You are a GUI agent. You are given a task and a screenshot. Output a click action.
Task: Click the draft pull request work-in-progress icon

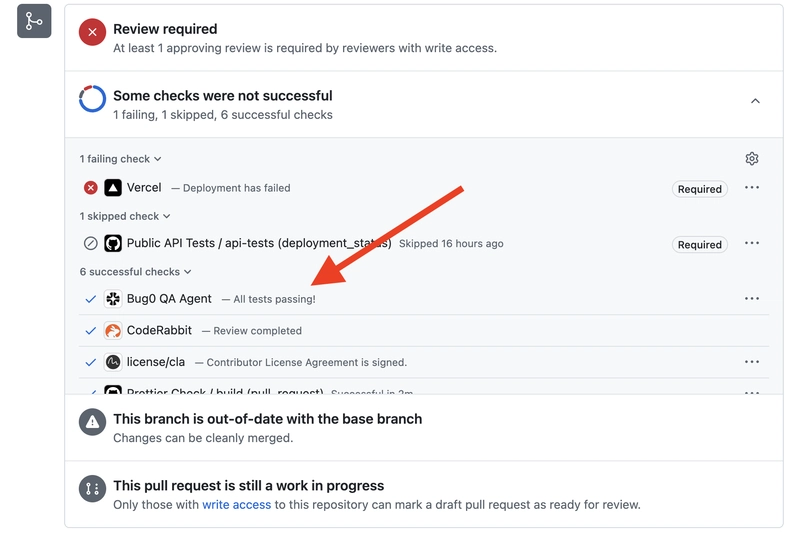92,489
